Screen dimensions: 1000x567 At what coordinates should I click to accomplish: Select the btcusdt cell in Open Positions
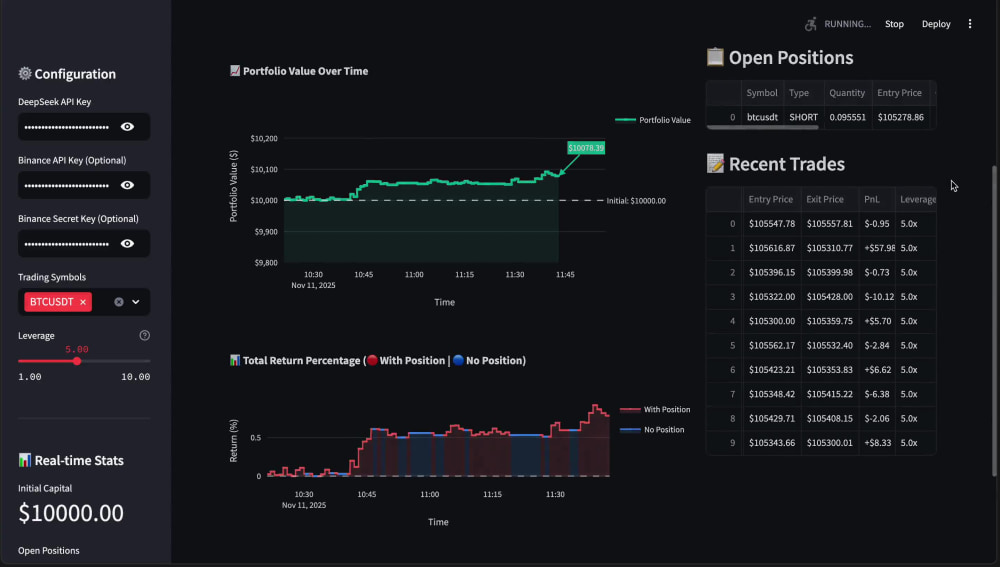coord(762,117)
